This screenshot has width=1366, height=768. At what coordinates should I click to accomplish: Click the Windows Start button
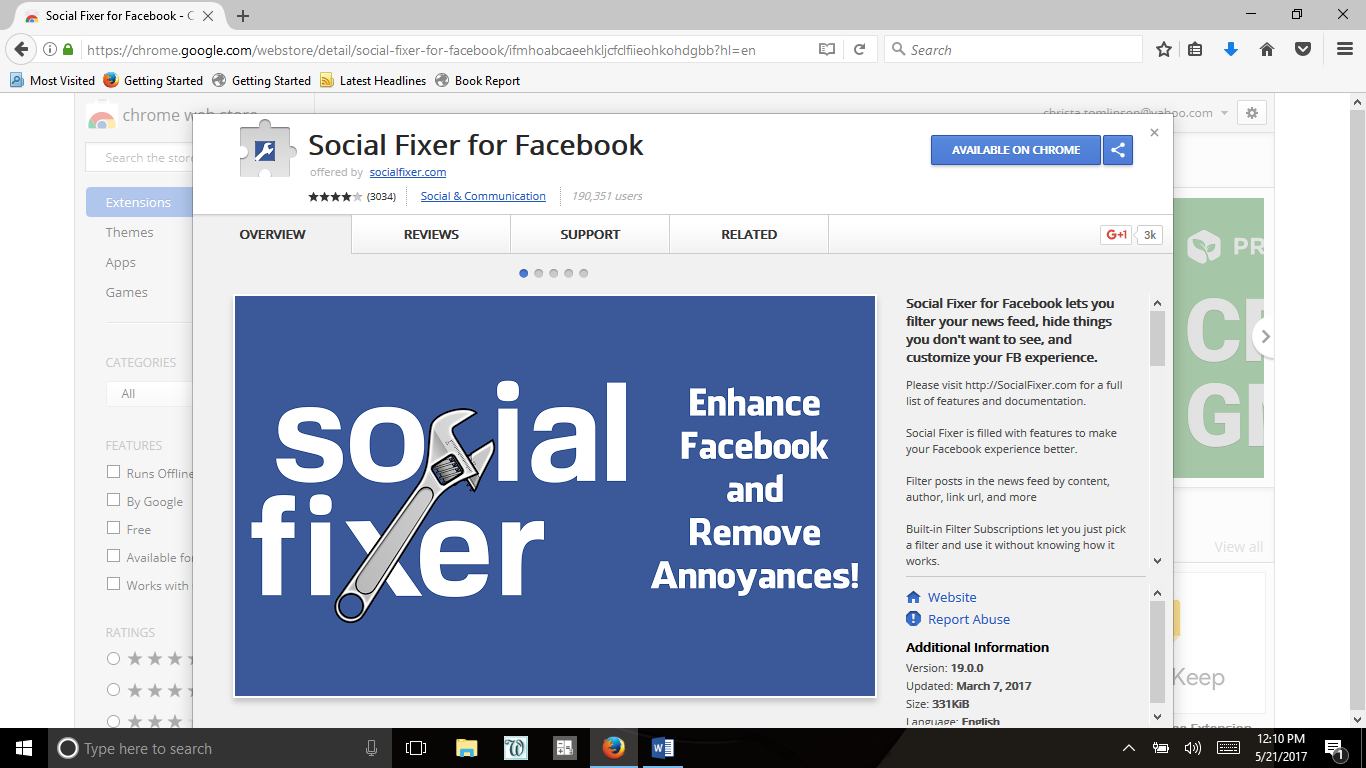pos(24,748)
